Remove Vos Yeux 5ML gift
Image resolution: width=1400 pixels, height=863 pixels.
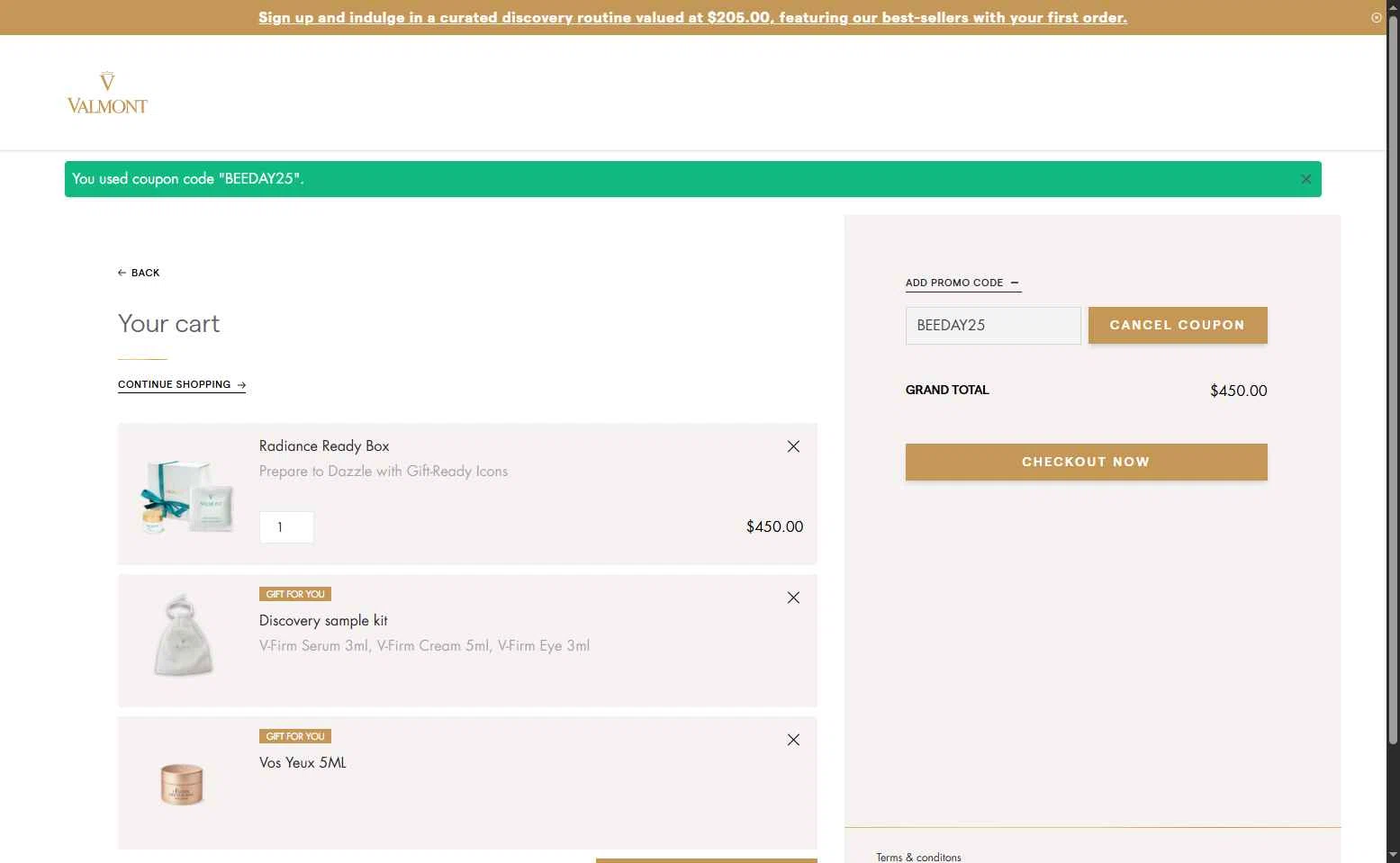793,740
